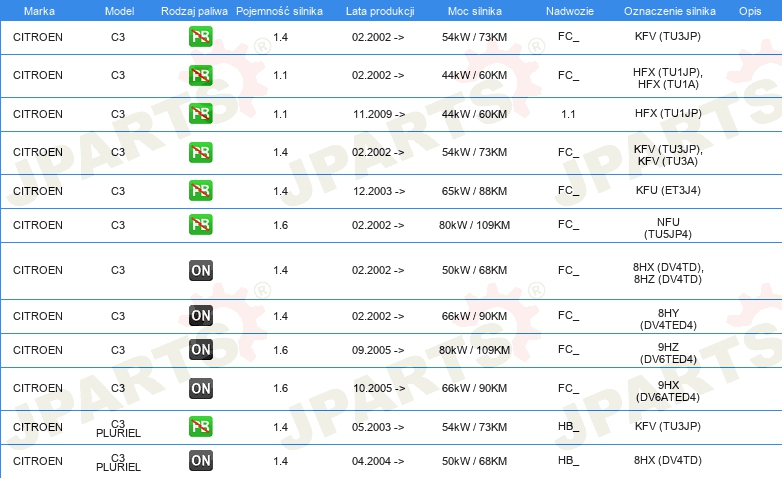Click the production date 12.2003 ->
782x478 pixels.
pos(379,191)
